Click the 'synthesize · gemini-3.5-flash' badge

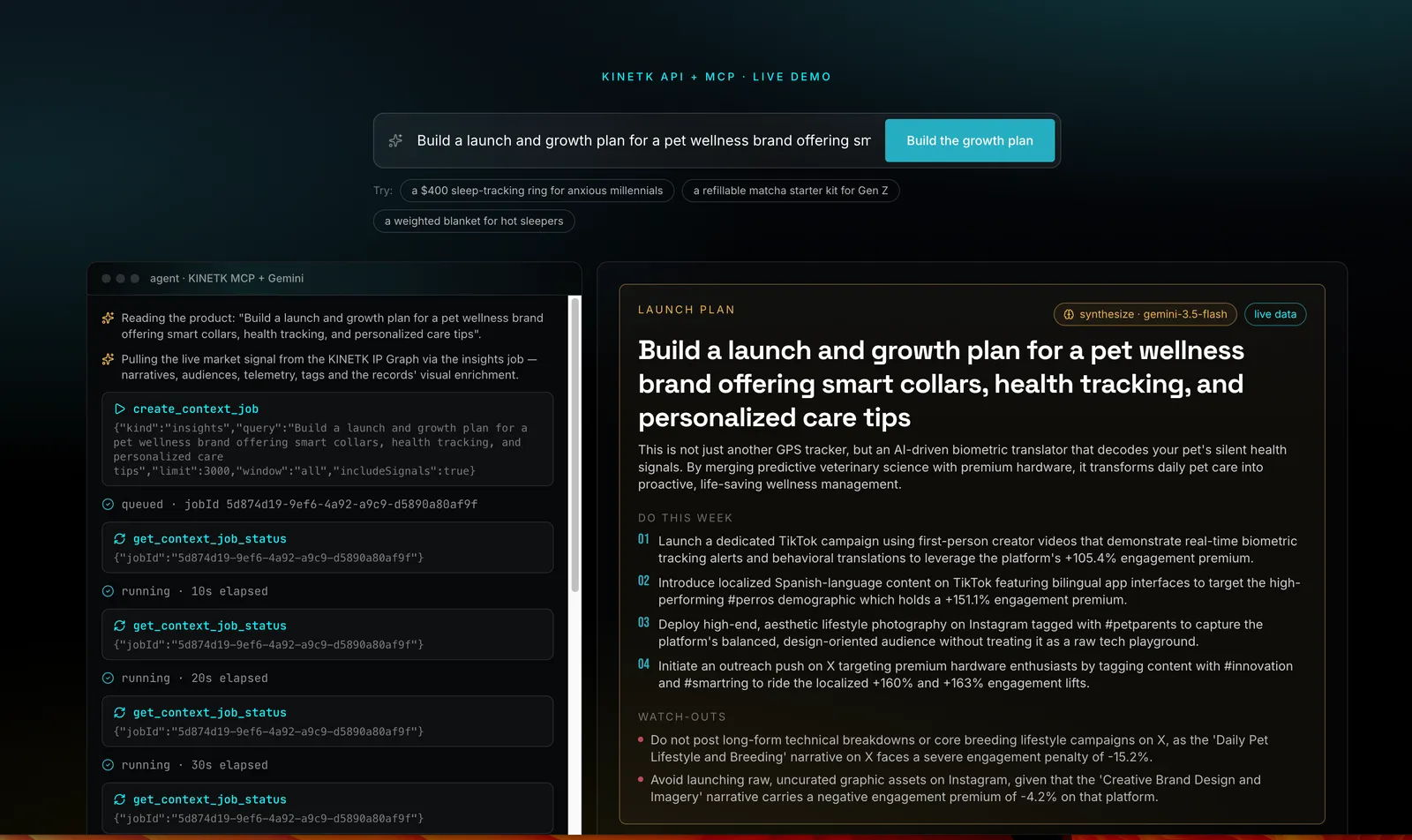pos(1145,314)
